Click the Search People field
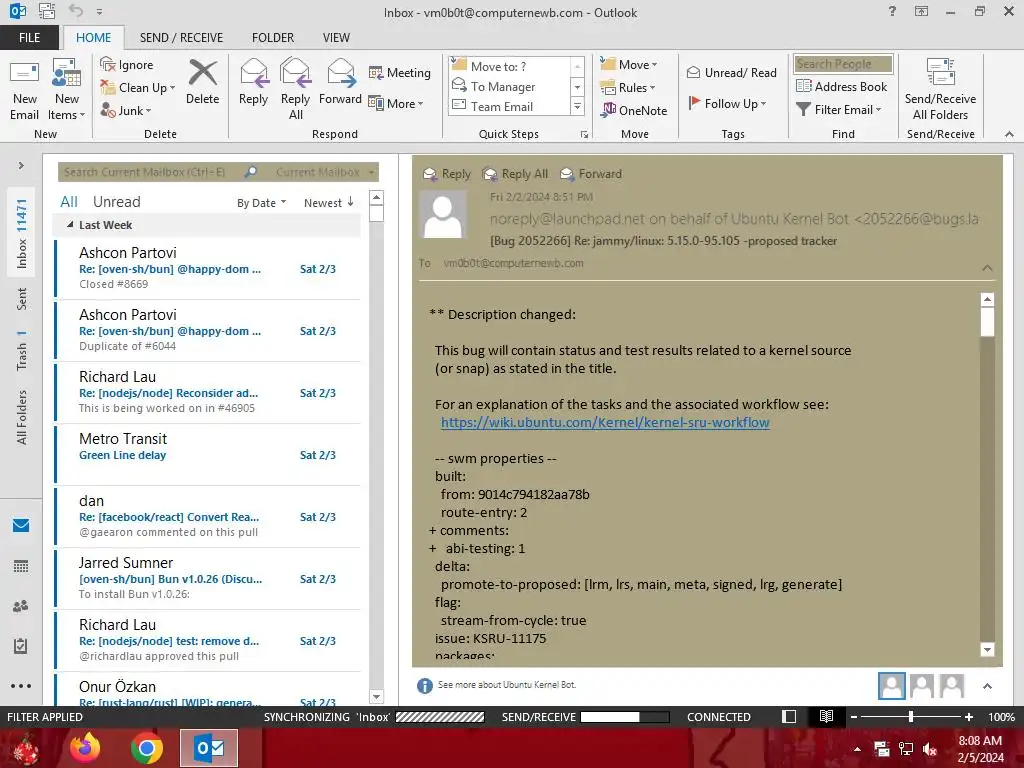Viewport: 1024px width, 768px height. (x=843, y=64)
